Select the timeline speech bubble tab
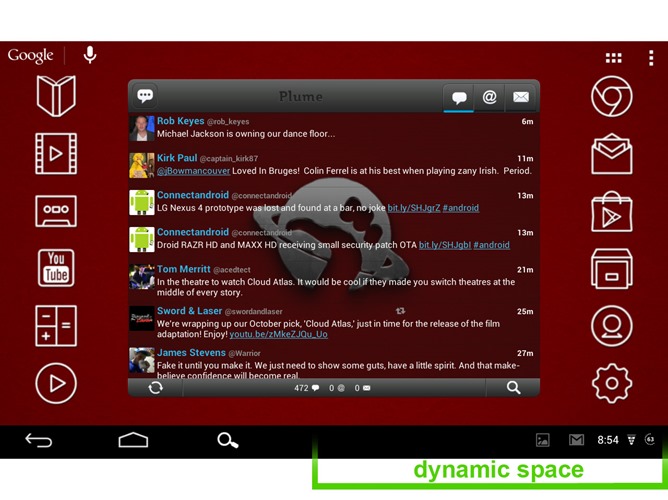 (459, 97)
